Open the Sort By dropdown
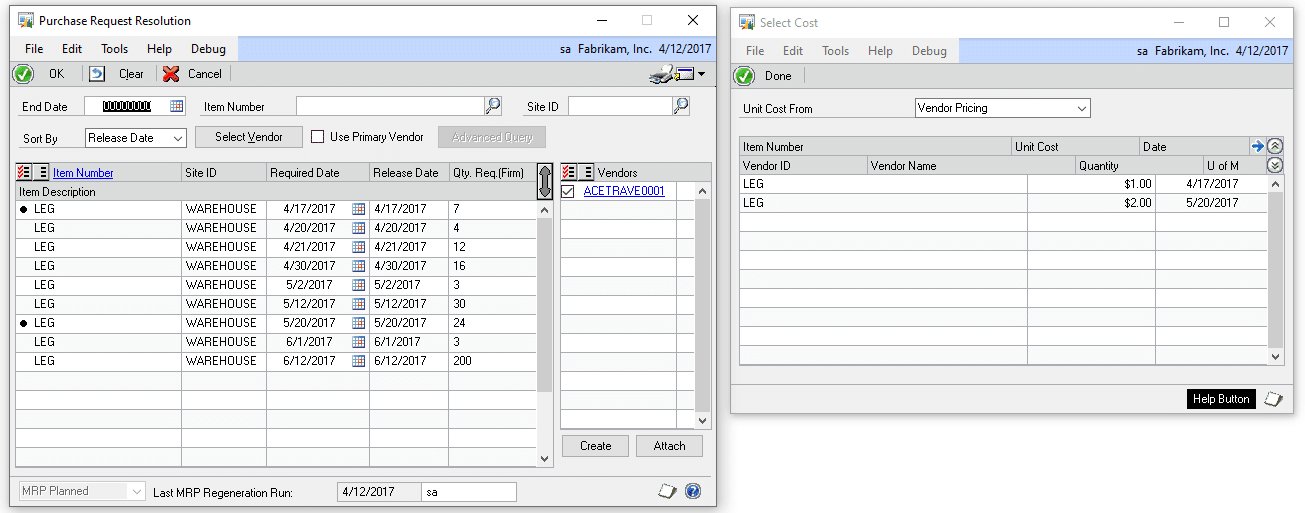1305x513 pixels. [x=178, y=138]
